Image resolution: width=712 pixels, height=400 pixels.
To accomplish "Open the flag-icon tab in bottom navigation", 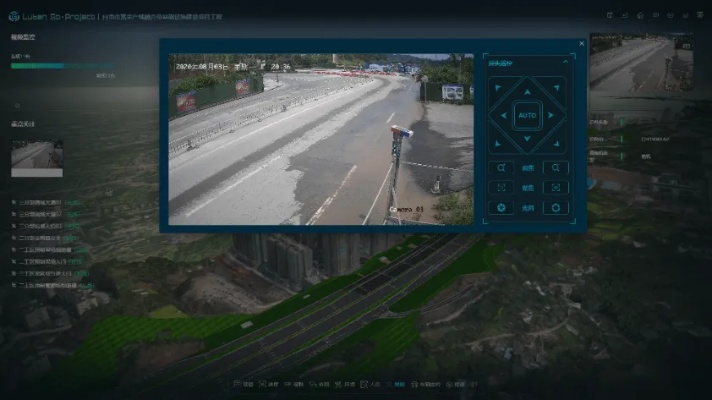I will (243, 384).
